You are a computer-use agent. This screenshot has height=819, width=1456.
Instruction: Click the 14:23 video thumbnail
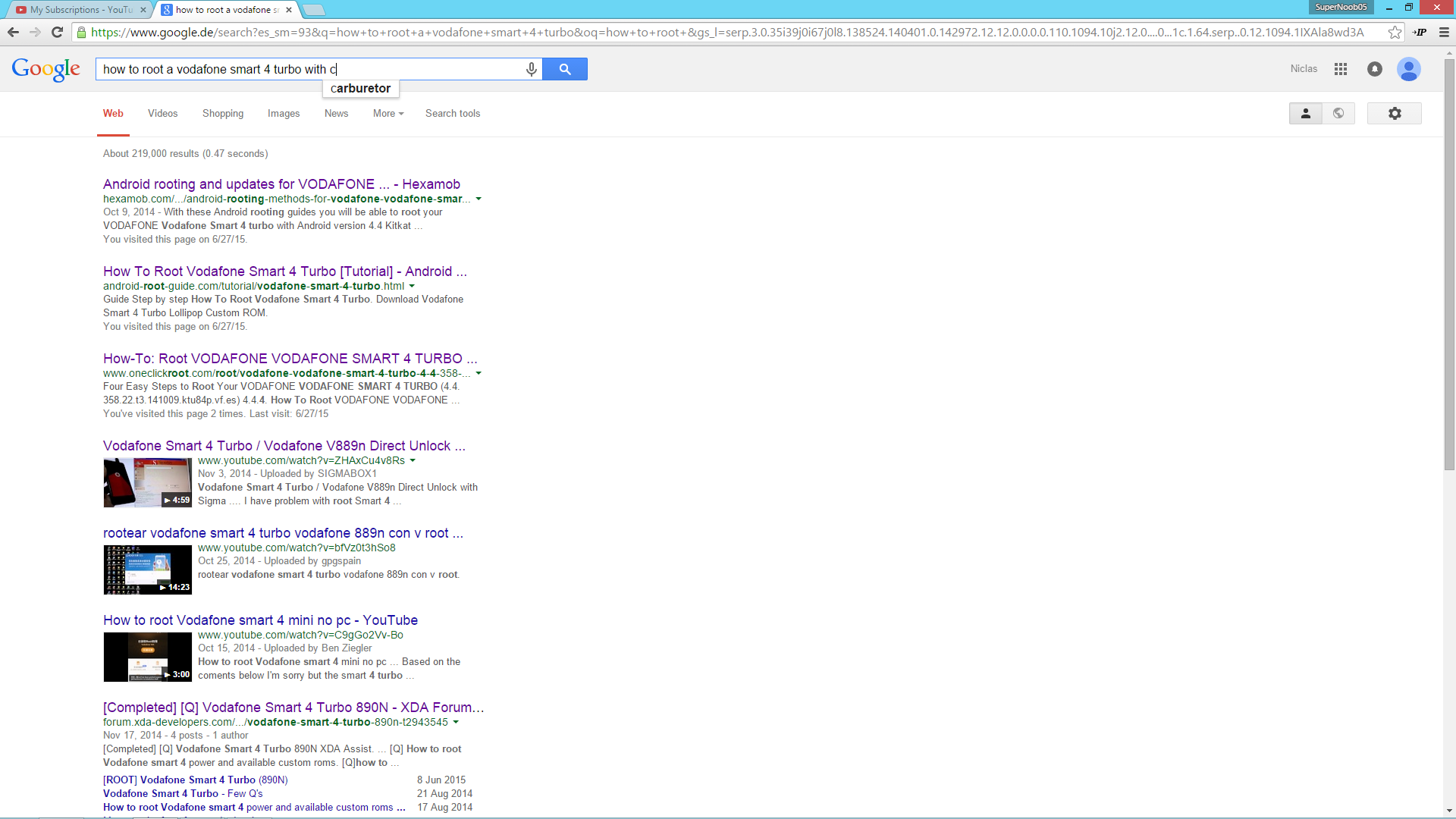coord(148,570)
